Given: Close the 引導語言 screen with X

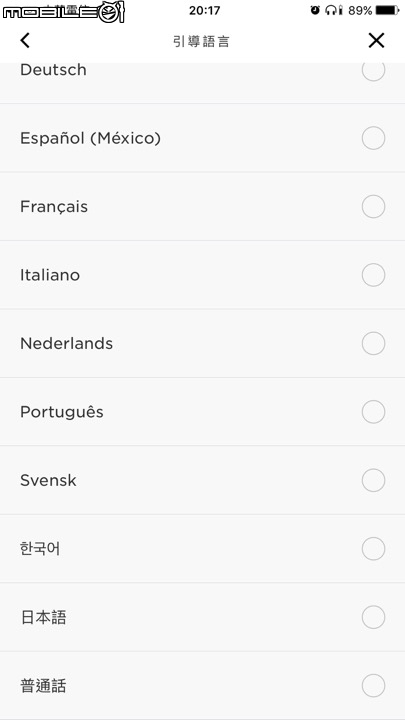Looking at the screenshot, I should point(376,40).
